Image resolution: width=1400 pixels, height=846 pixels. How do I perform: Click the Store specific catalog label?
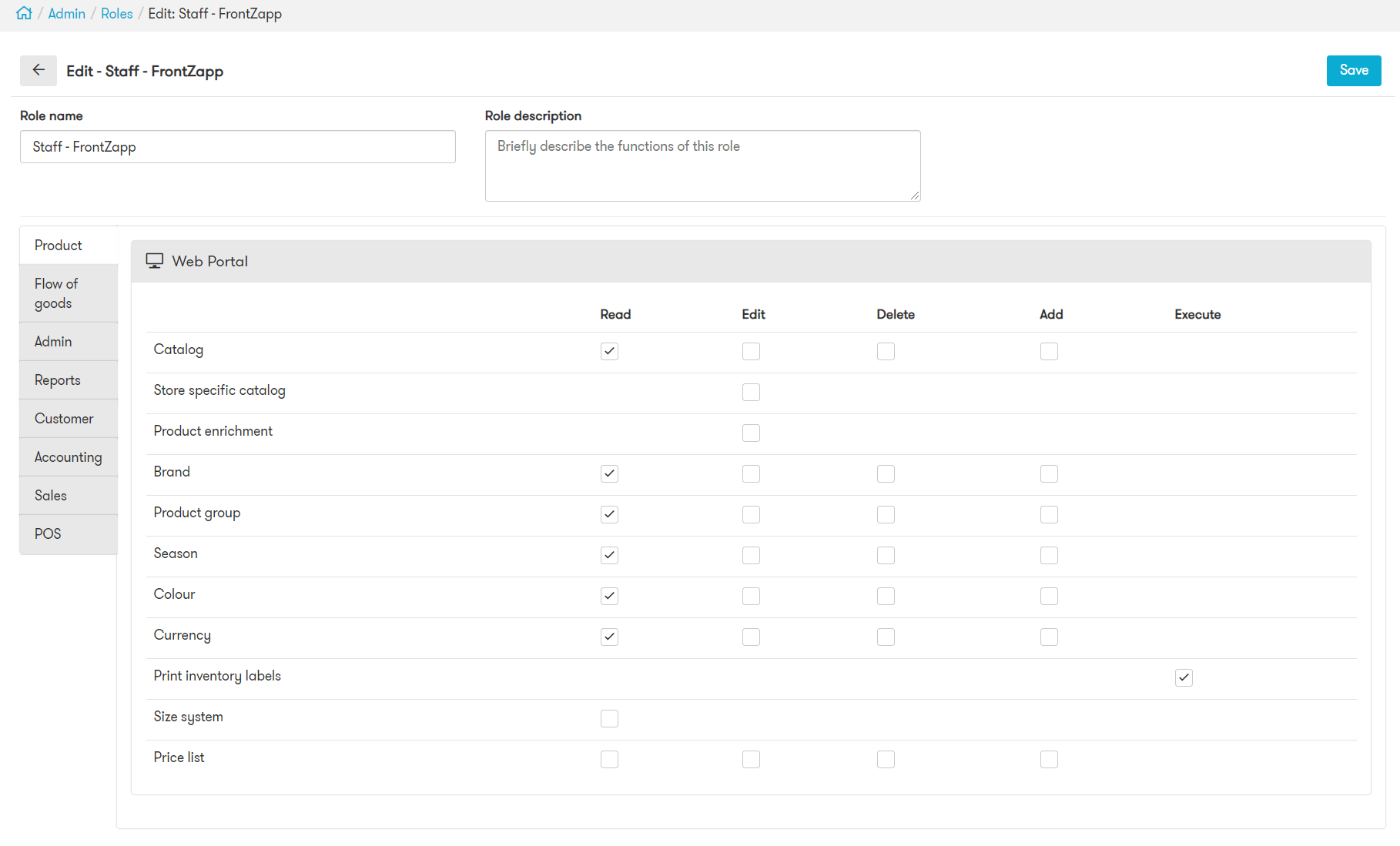point(219,390)
